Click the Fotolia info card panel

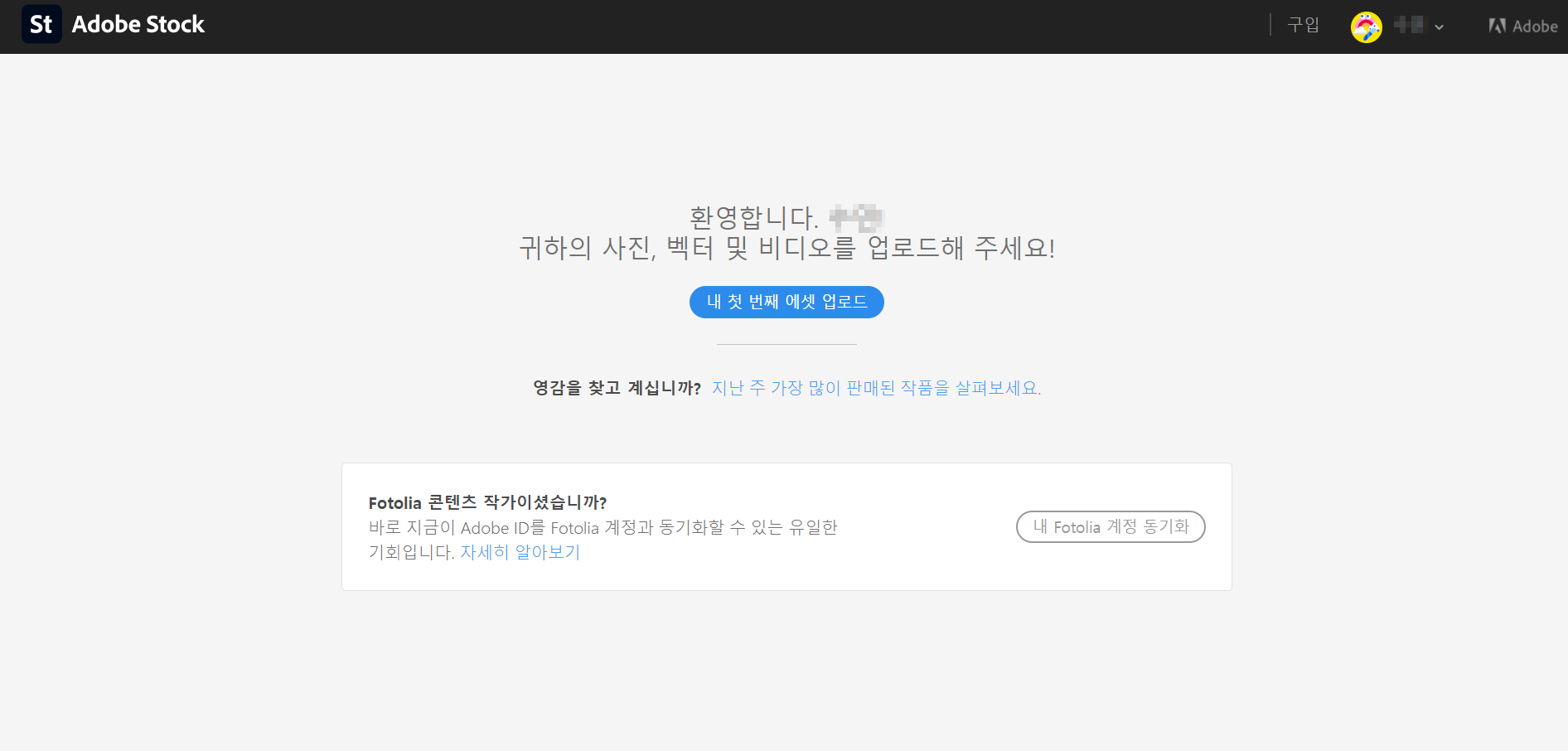pos(786,526)
